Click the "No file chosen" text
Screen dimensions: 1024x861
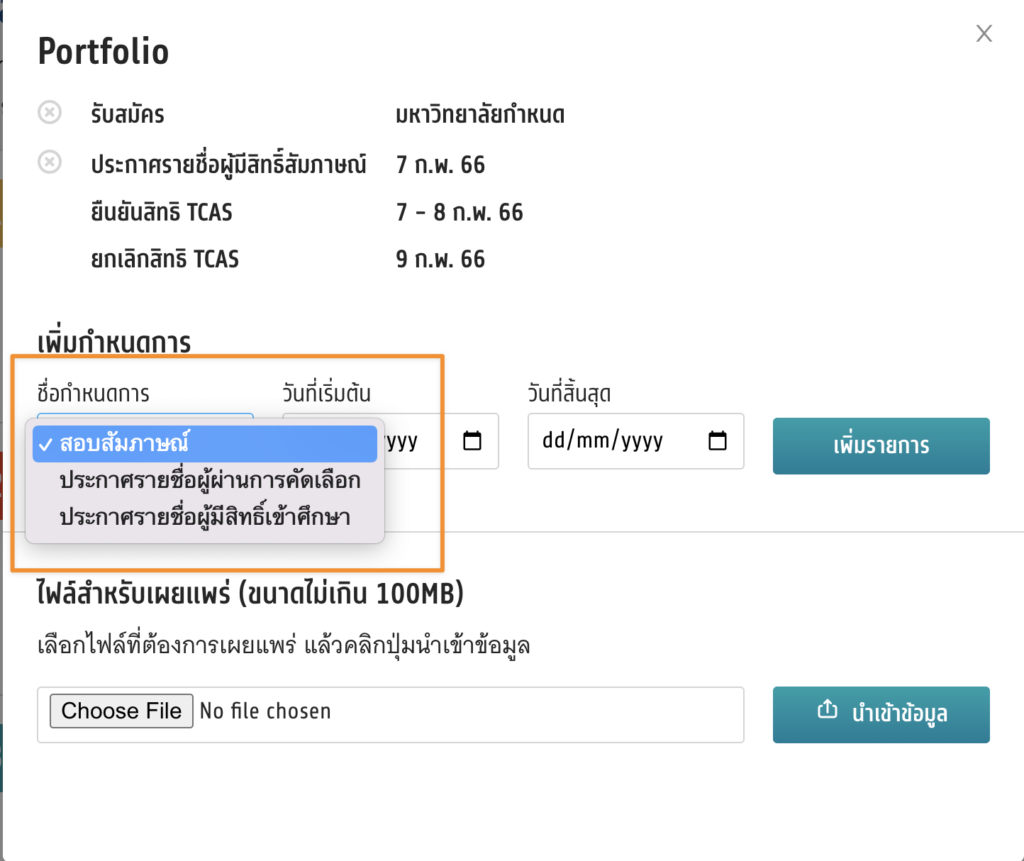pyautogui.click(x=265, y=711)
